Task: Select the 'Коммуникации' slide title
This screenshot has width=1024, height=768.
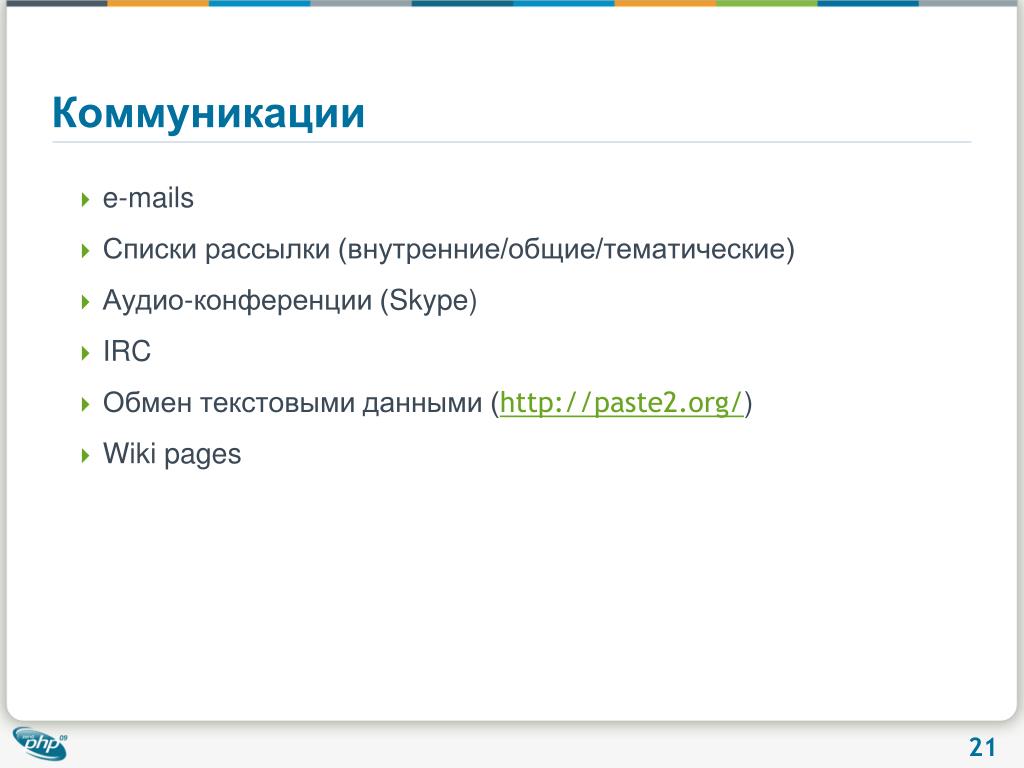Action: [208, 113]
